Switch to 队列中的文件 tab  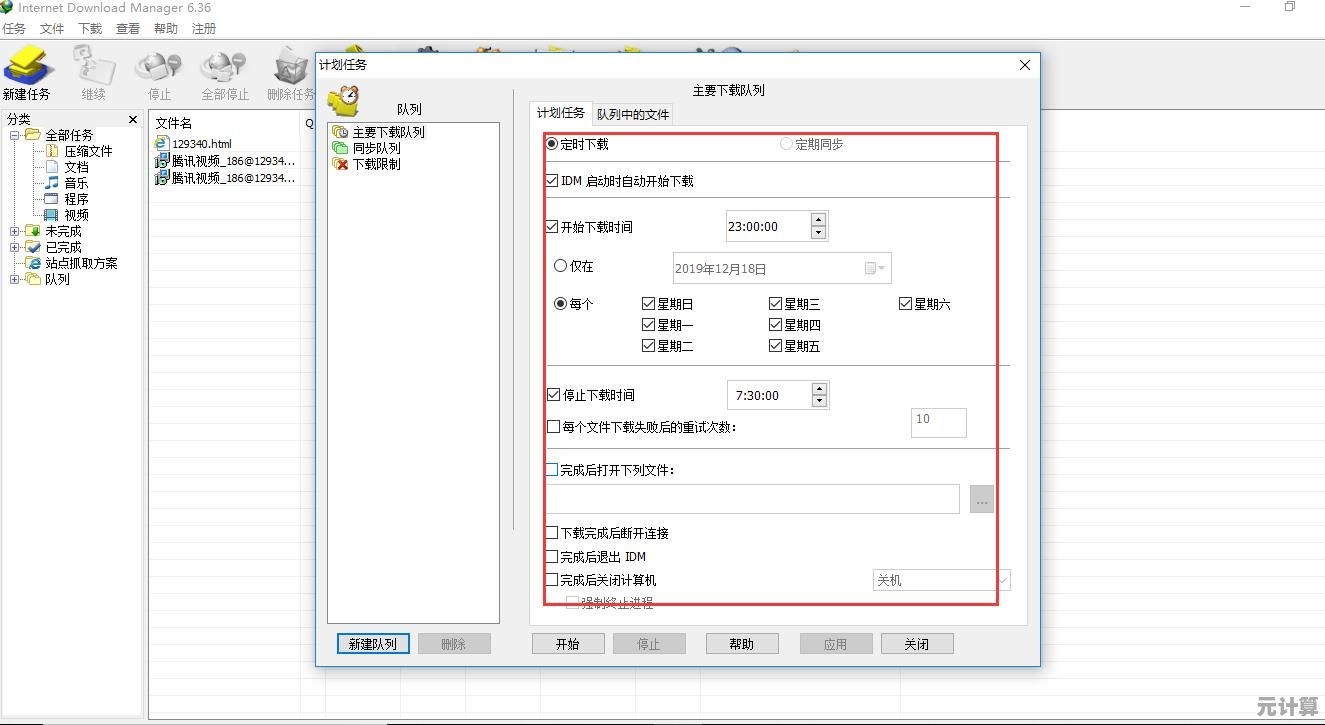coord(632,114)
